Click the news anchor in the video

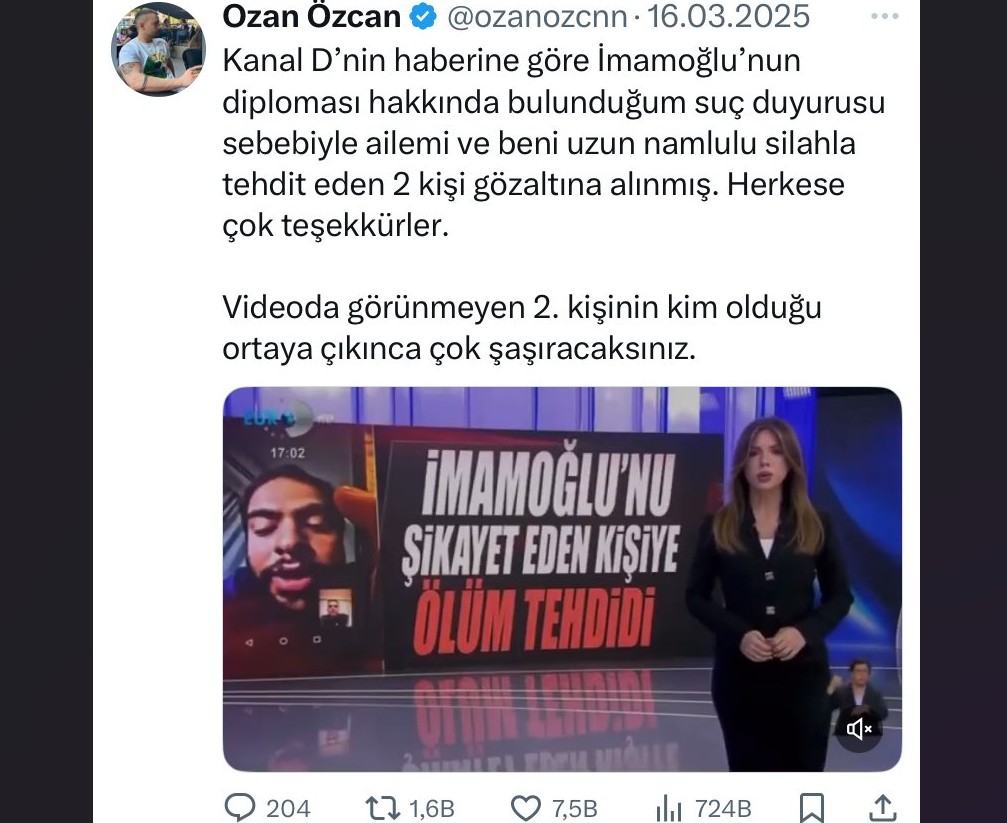(x=767, y=591)
